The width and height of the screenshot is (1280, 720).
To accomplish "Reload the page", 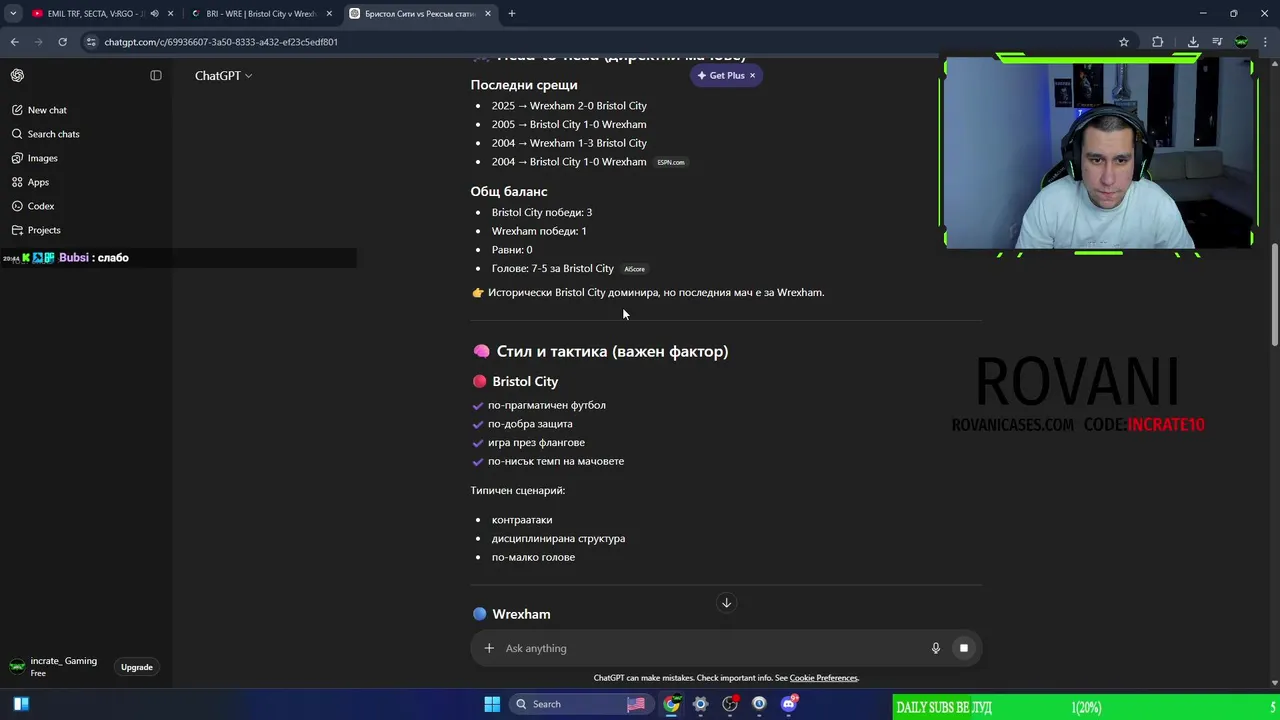I will point(62,42).
